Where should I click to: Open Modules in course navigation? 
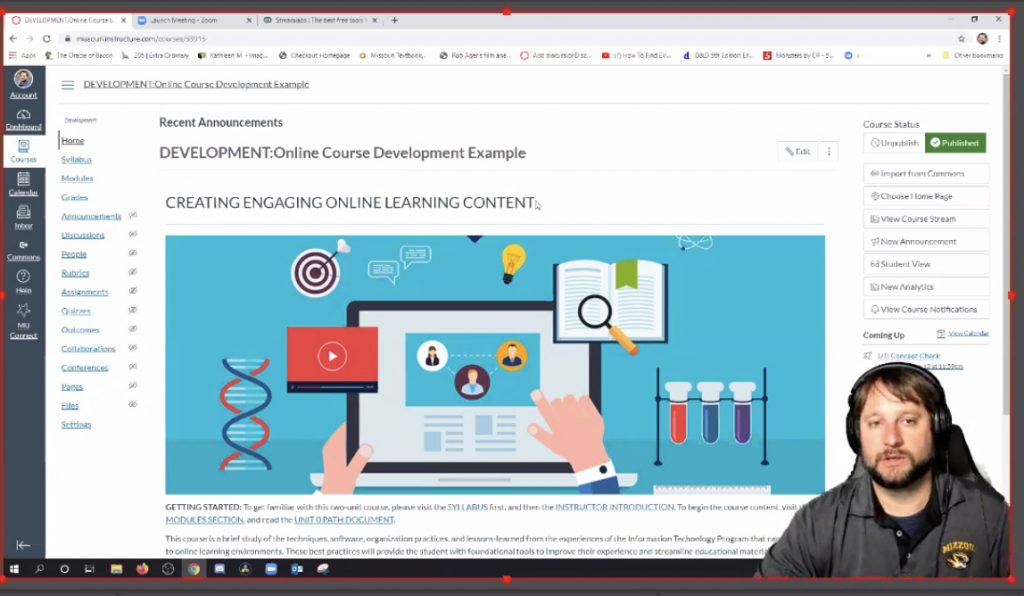coord(77,178)
